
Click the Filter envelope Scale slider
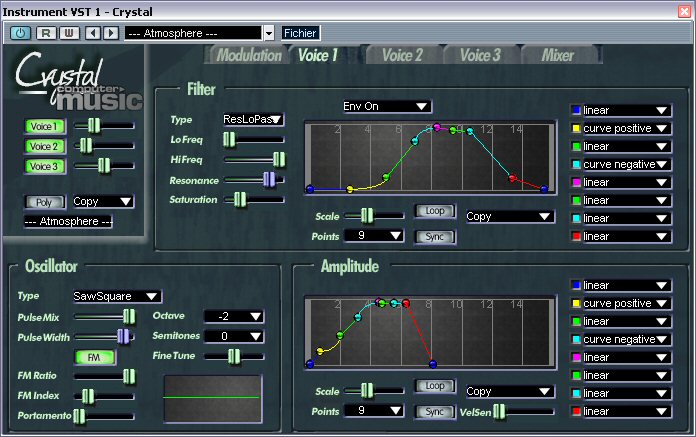tap(374, 216)
